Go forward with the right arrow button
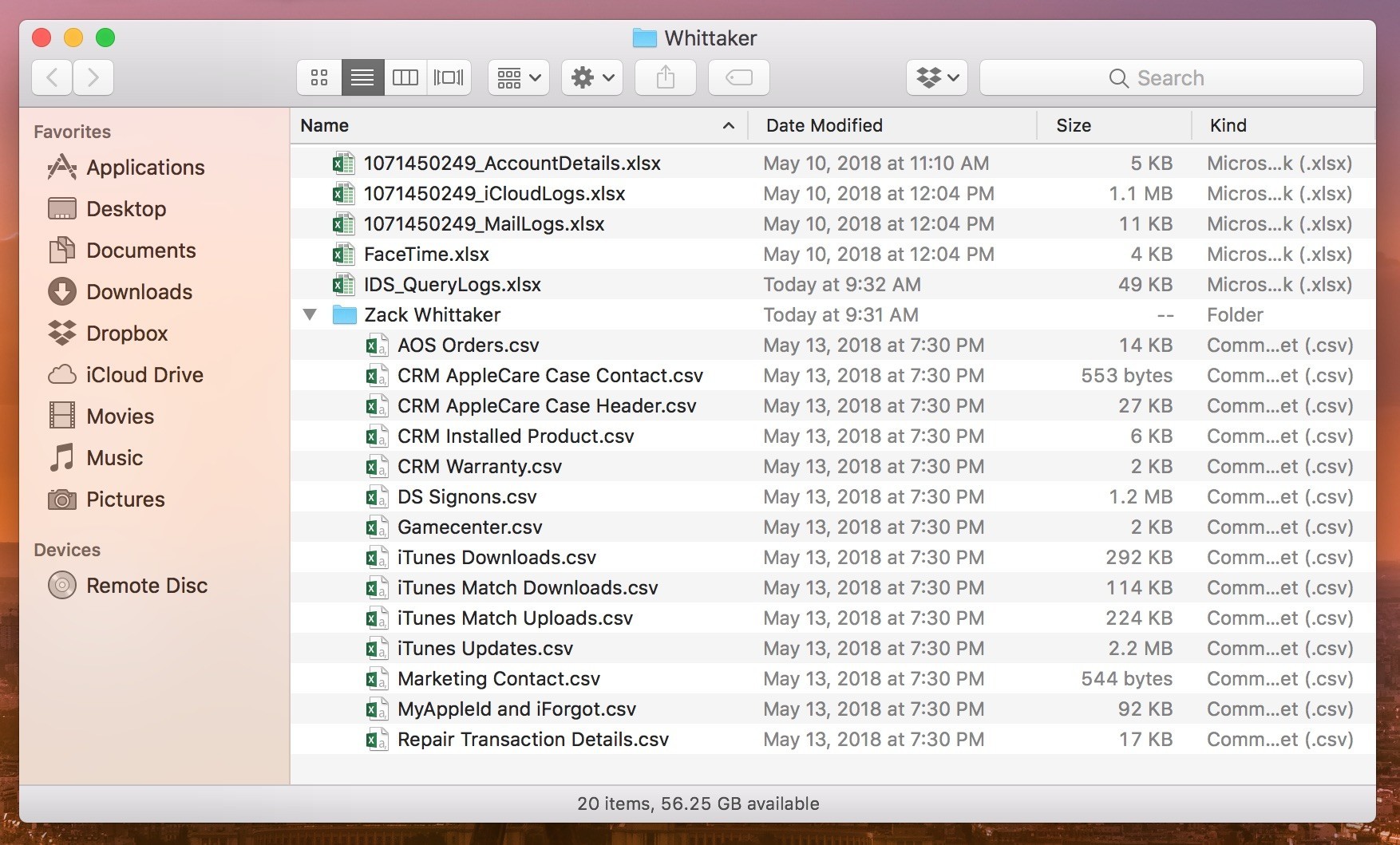1400x845 pixels. pos(93,77)
